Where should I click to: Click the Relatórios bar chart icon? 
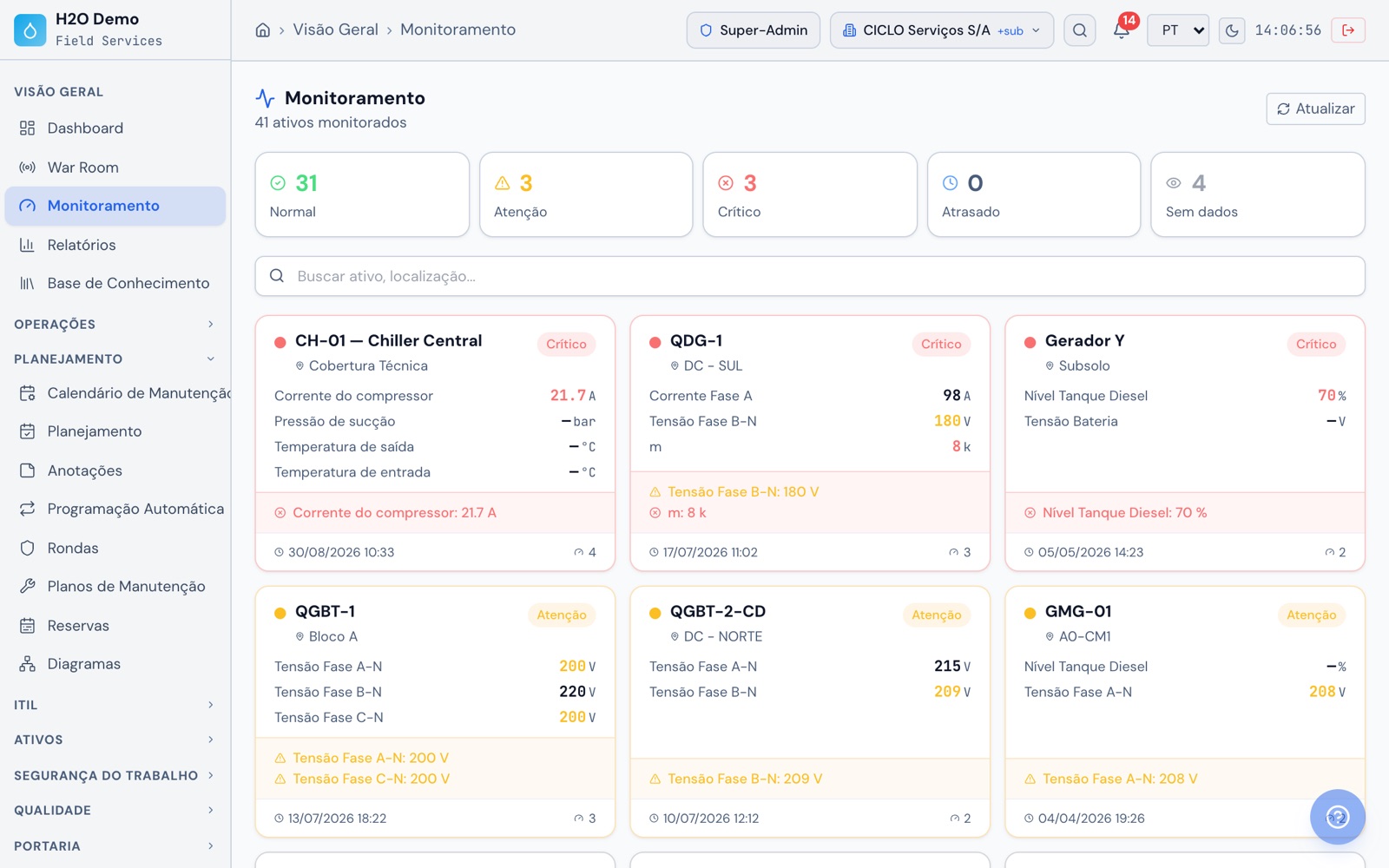pos(28,245)
